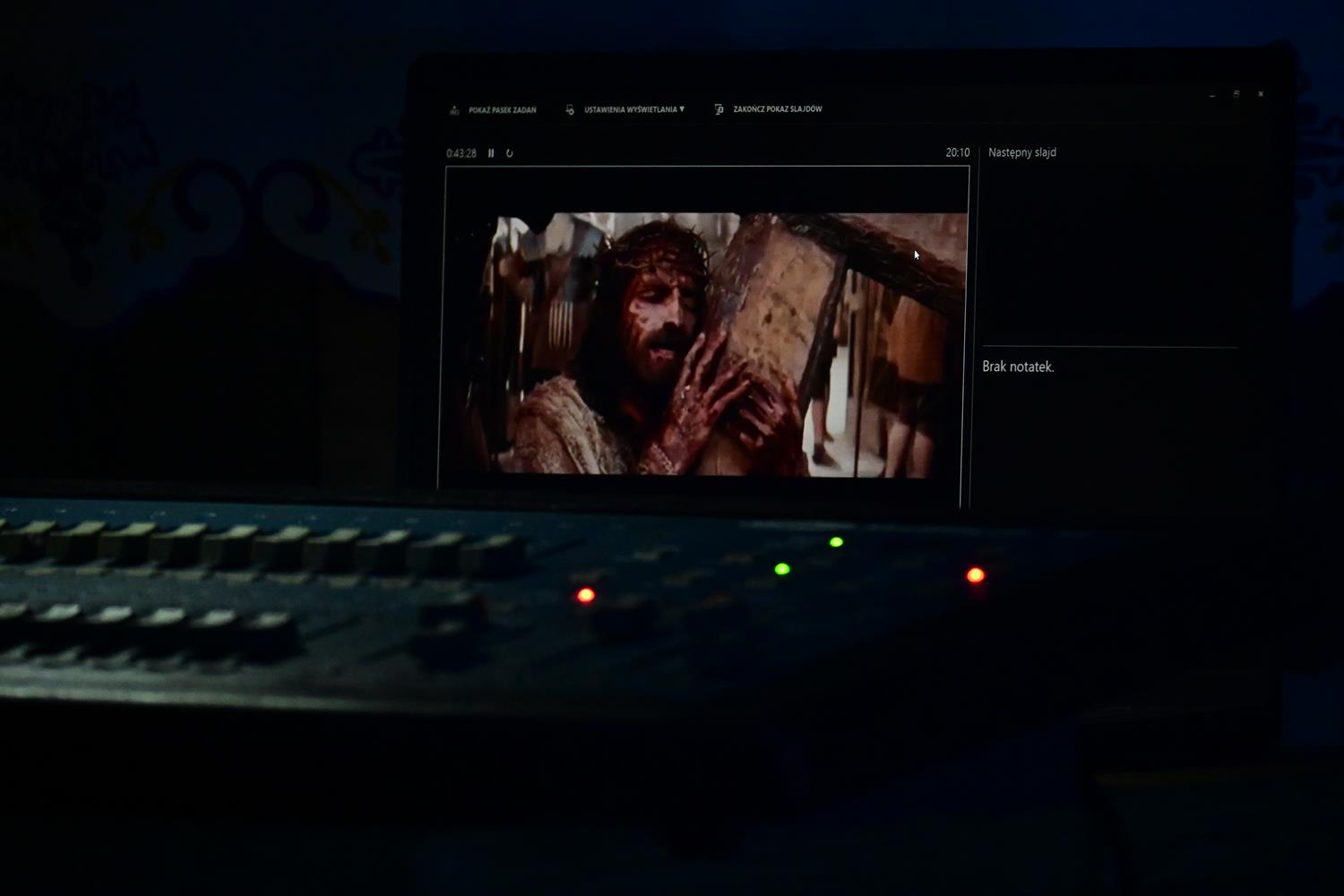Image resolution: width=1344 pixels, height=896 pixels.
Task: Restore down the presenter view window
Action: click(x=1236, y=94)
